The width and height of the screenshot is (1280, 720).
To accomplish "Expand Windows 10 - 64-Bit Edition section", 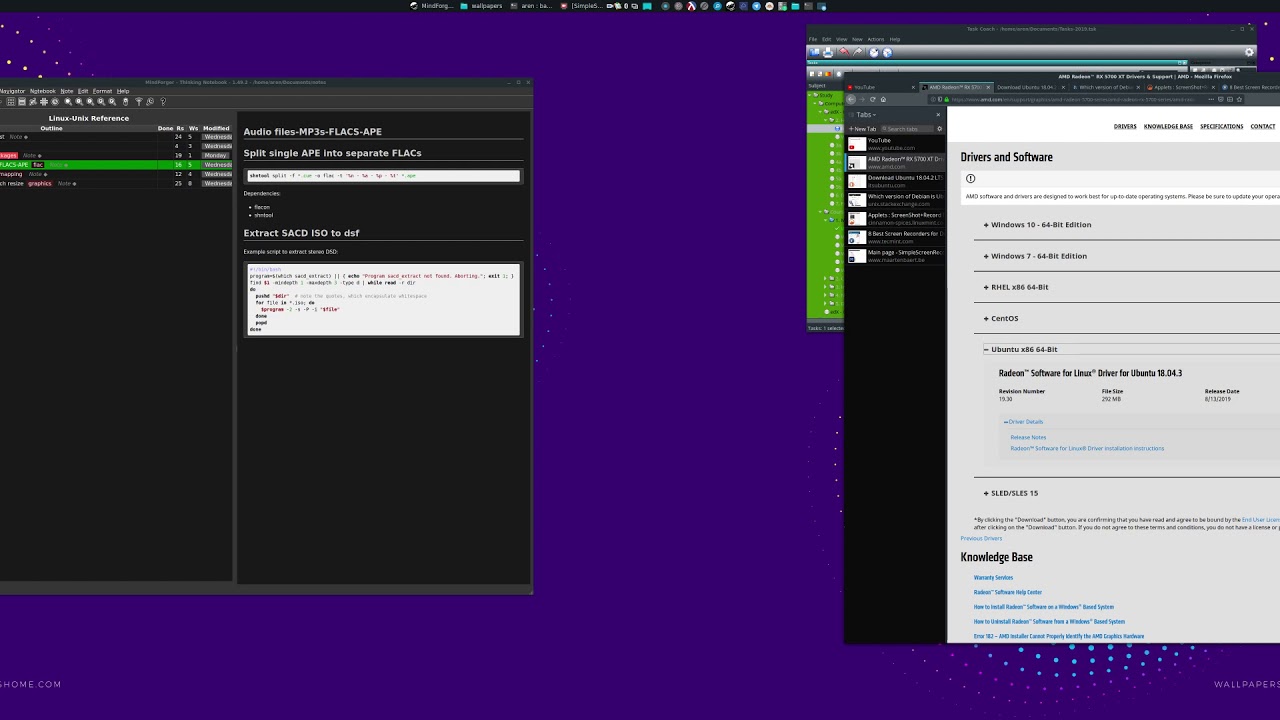I will coord(1037,225).
